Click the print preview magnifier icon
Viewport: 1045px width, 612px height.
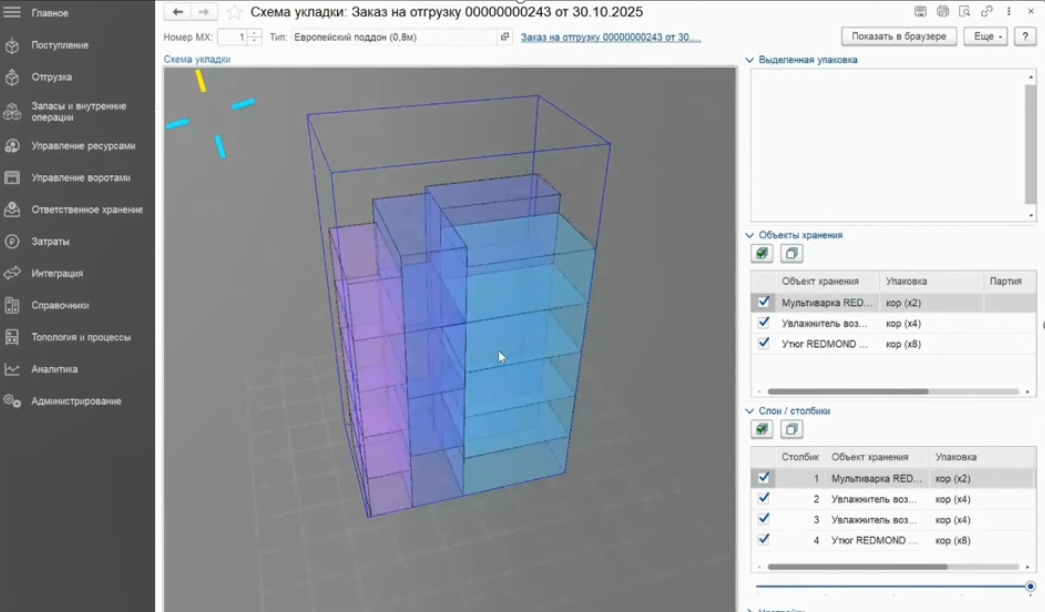(964, 11)
